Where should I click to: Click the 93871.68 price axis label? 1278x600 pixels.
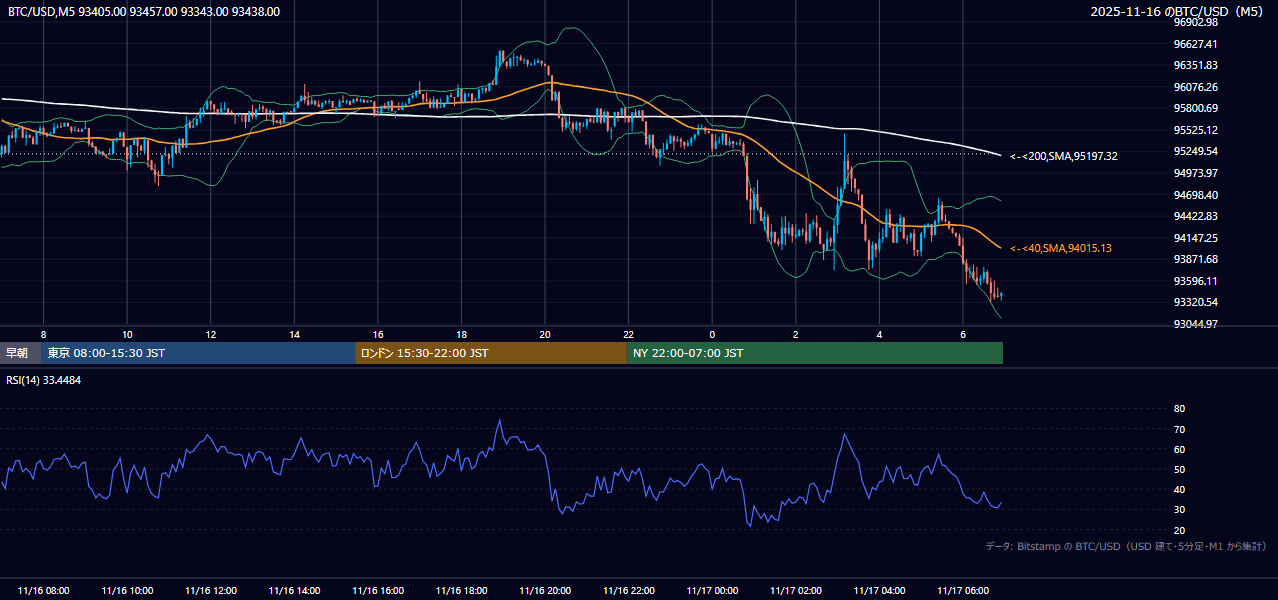point(1196,259)
